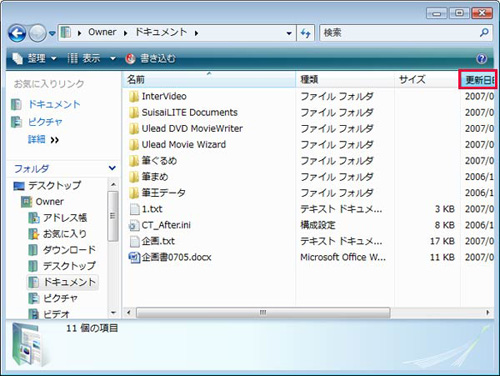This screenshot has width=500, height=376.
Task: Sort by サイズ column header
Action: pos(428,79)
